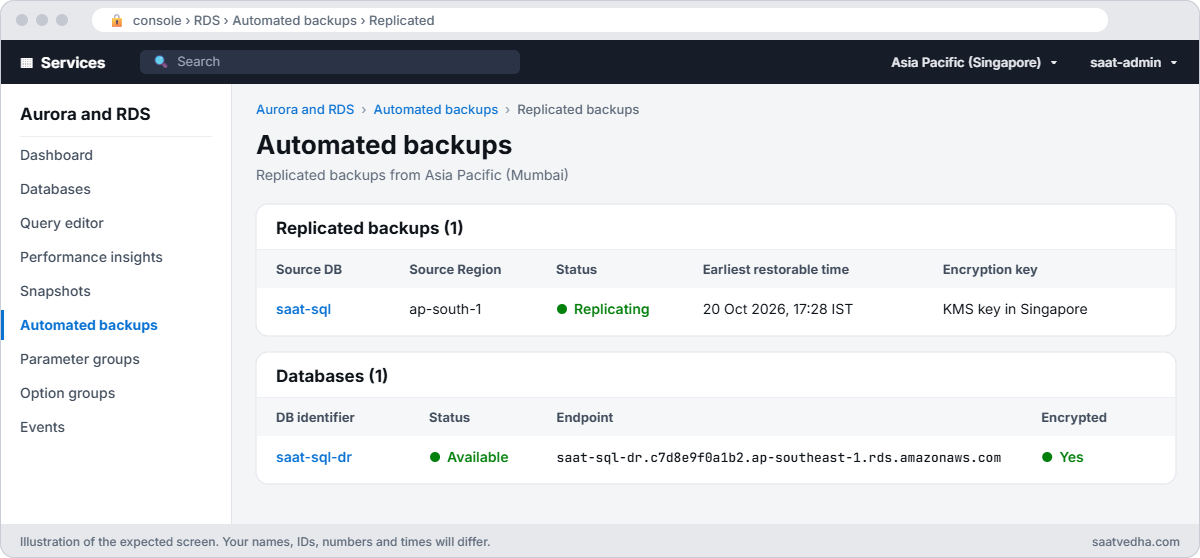Open the saat-sql-dr database link

pos(314,457)
